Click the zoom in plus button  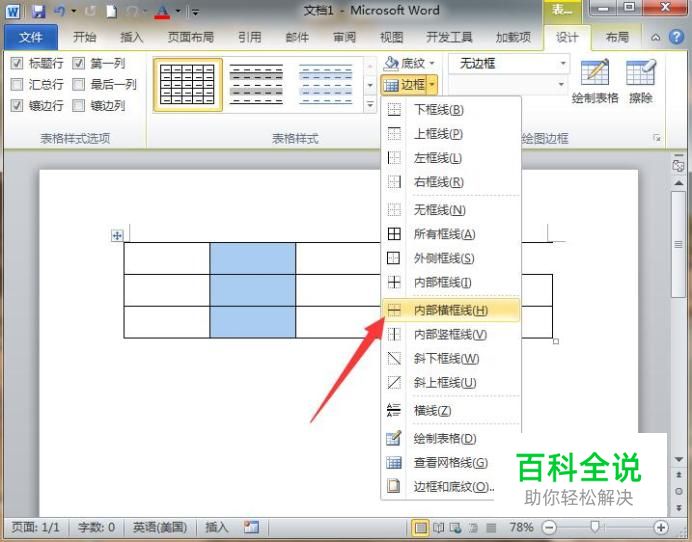pos(661,527)
